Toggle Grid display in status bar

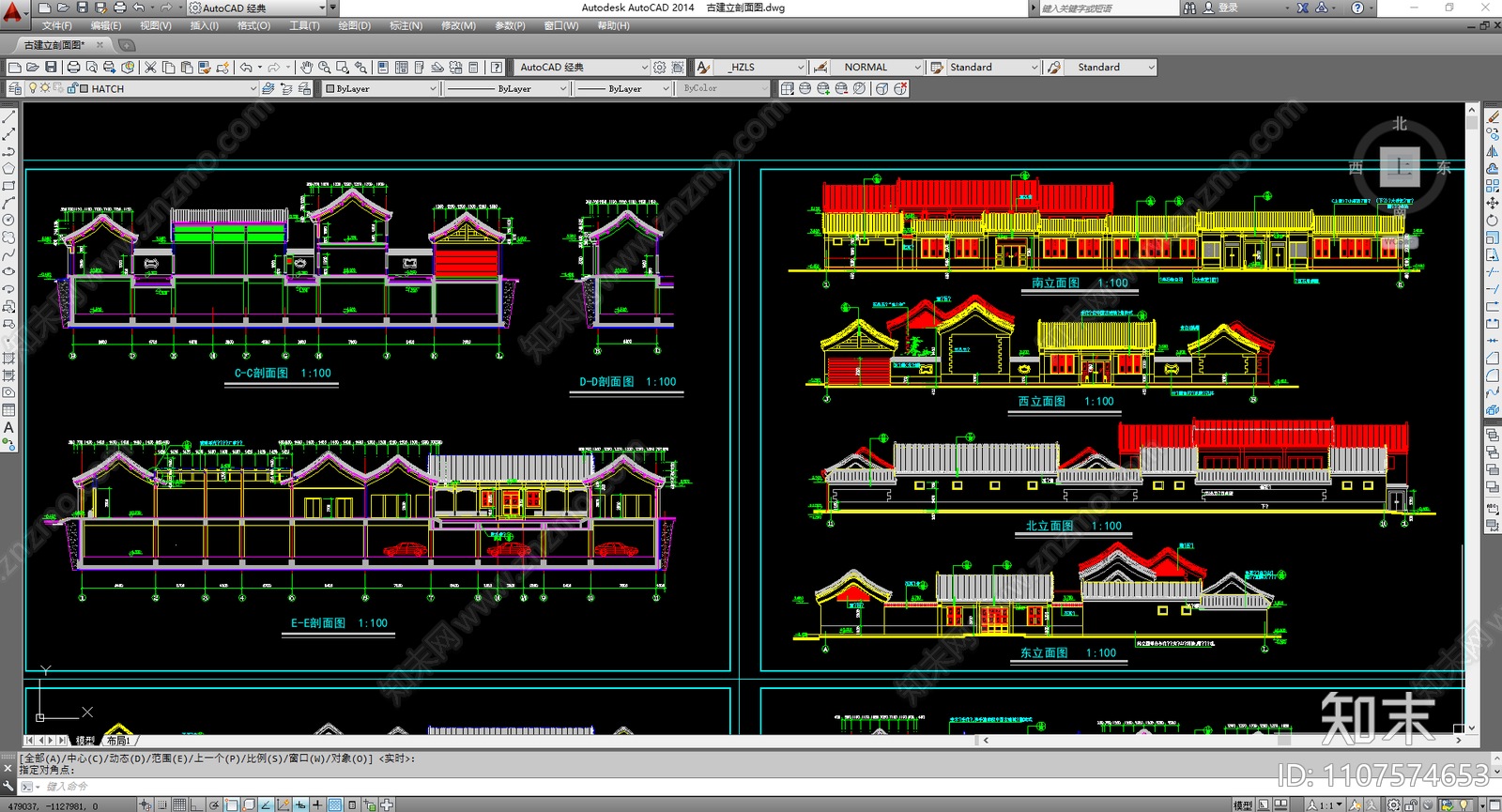(x=179, y=804)
